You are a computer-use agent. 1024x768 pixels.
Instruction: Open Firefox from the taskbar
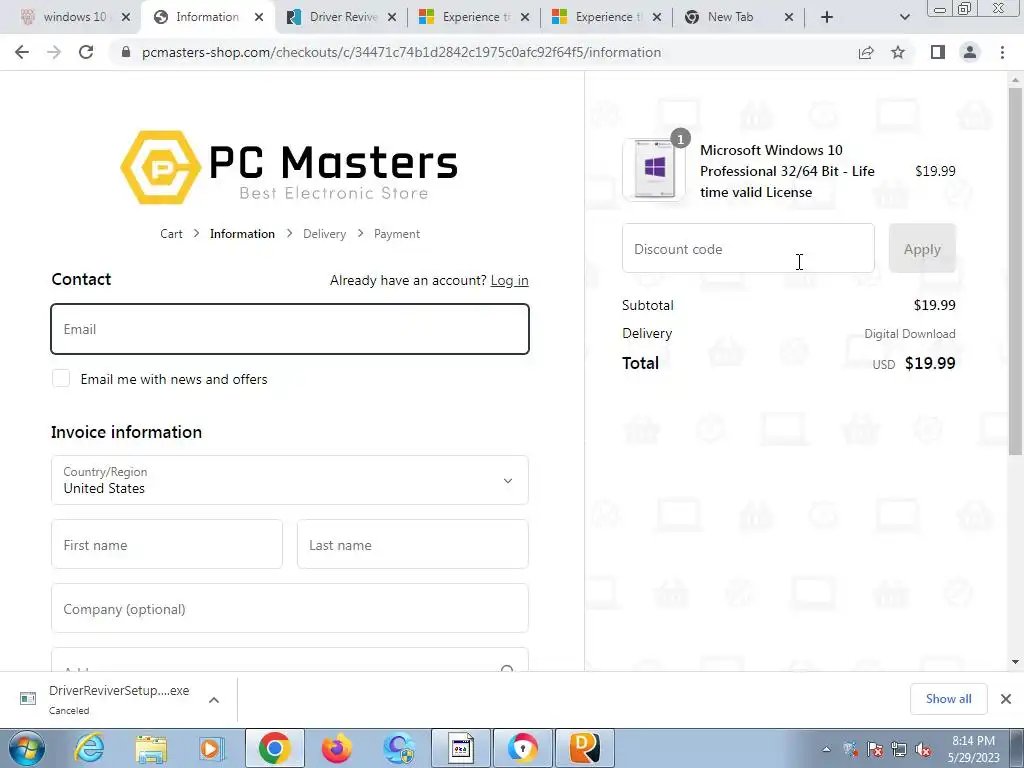pyautogui.click(x=336, y=748)
